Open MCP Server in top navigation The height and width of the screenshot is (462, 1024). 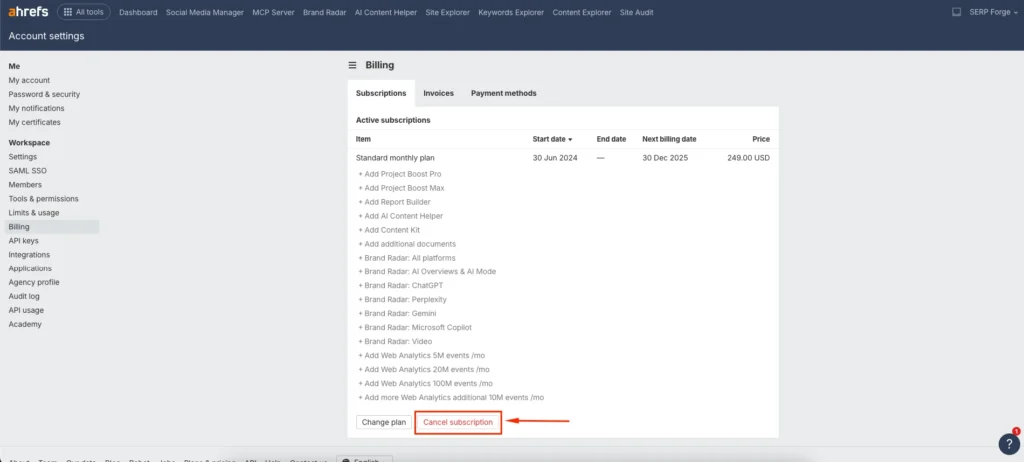[x=274, y=12]
